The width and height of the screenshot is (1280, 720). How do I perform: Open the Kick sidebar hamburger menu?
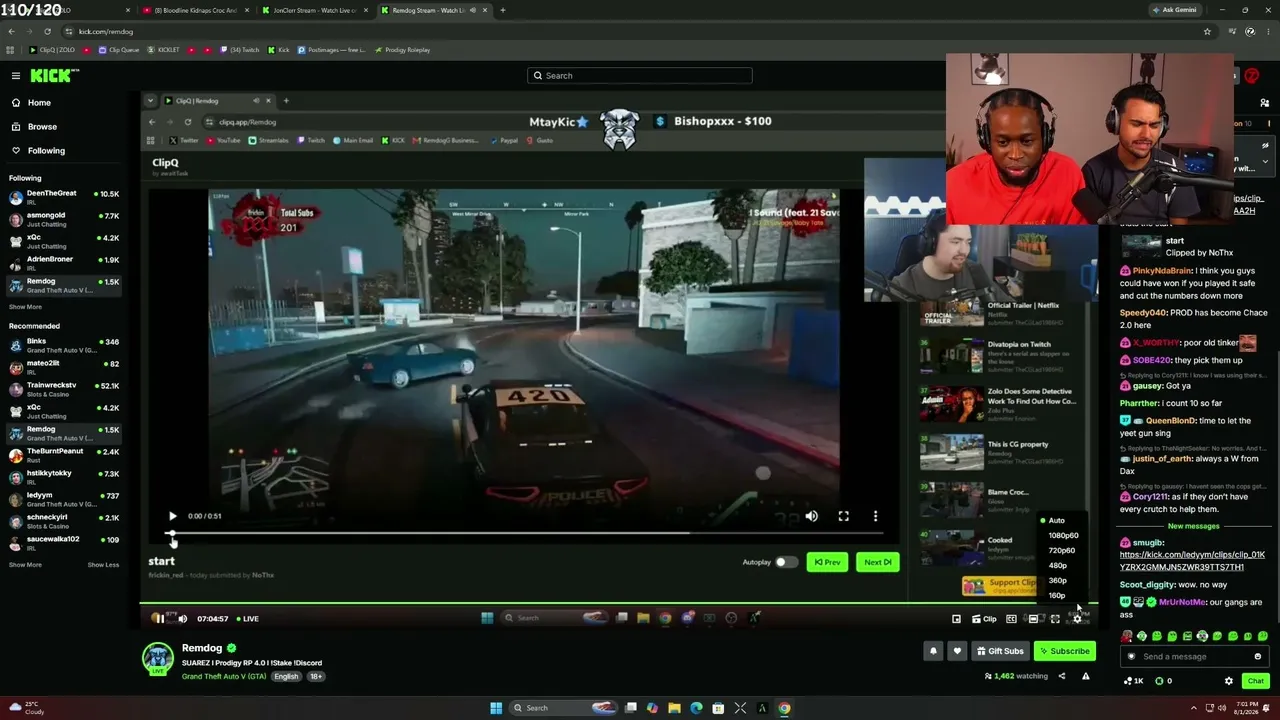pyautogui.click(x=16, y=76)
